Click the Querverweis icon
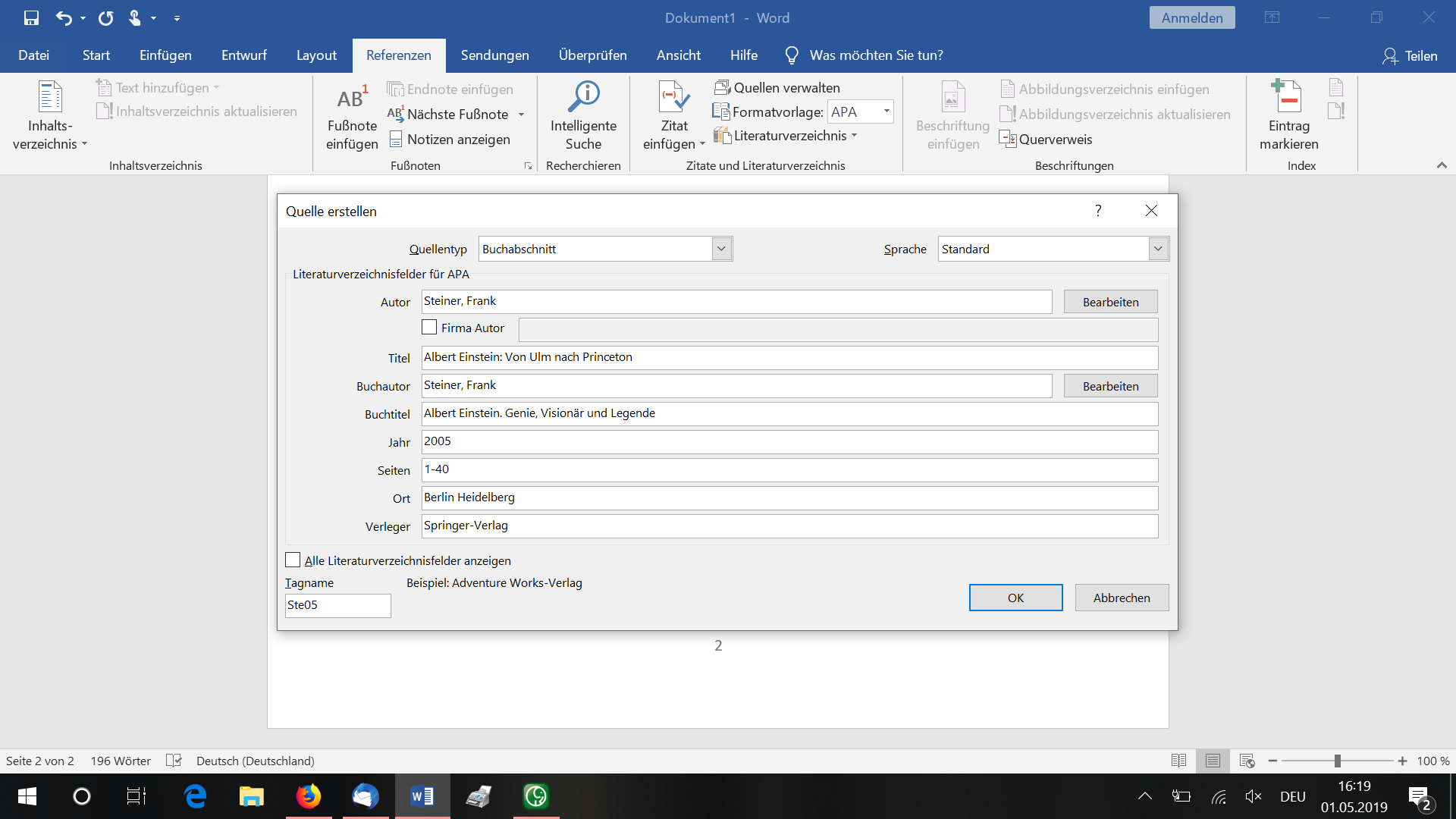1456x819 pixels. point(1008,140)
